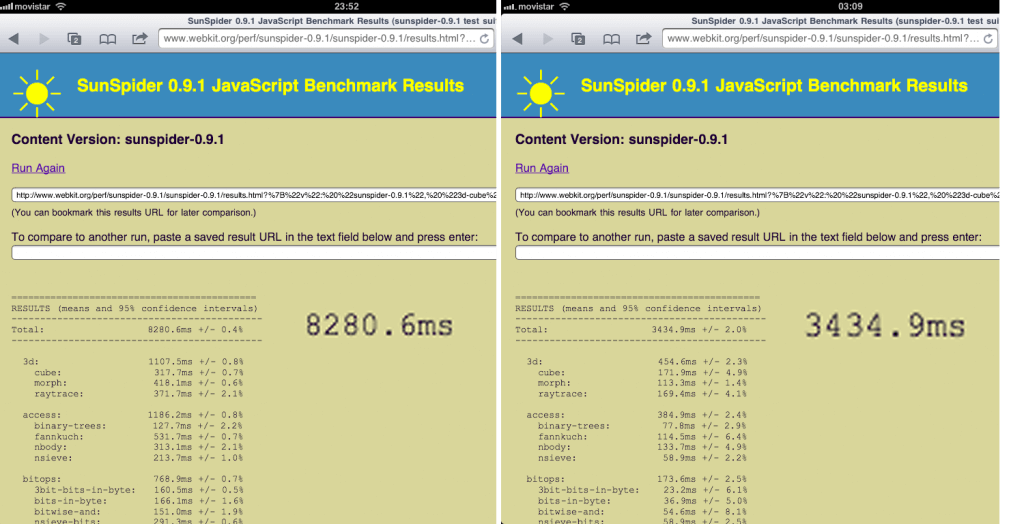This screenshot has width=1024, height=524.
Task: Open tabs pages icon in left browser
Action: pyautogui.click(x=74, y=39)
